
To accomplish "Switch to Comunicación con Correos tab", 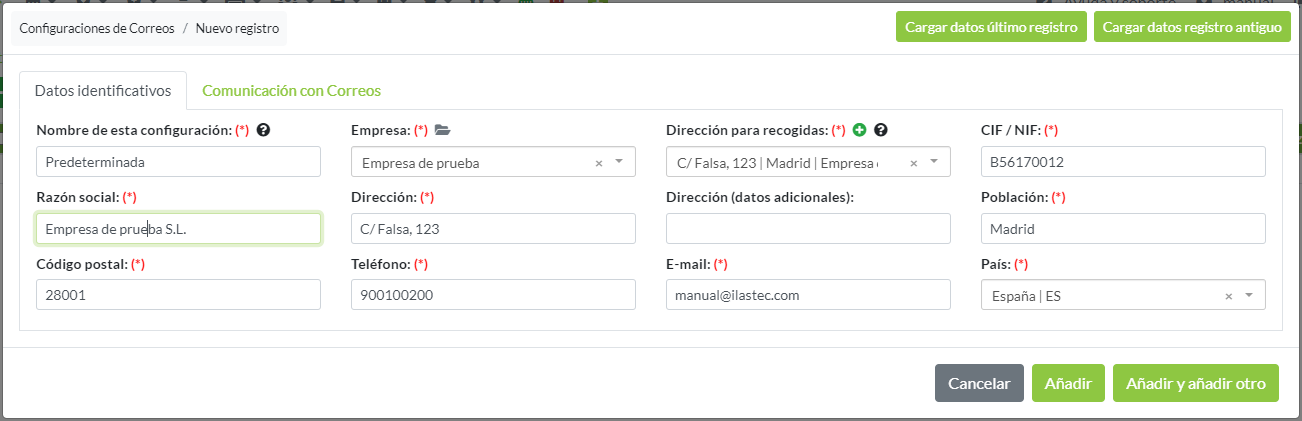I will click(291, 90).
